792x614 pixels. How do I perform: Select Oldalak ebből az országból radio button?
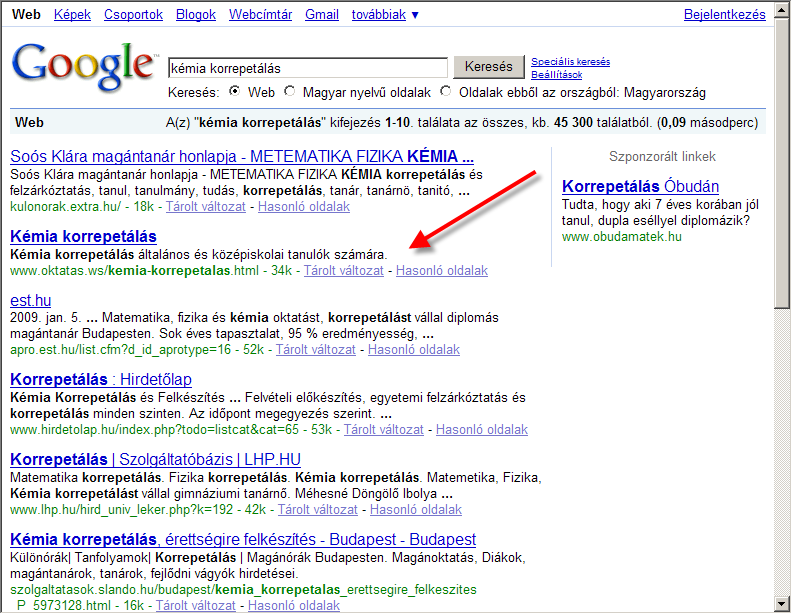pos(446,91)
